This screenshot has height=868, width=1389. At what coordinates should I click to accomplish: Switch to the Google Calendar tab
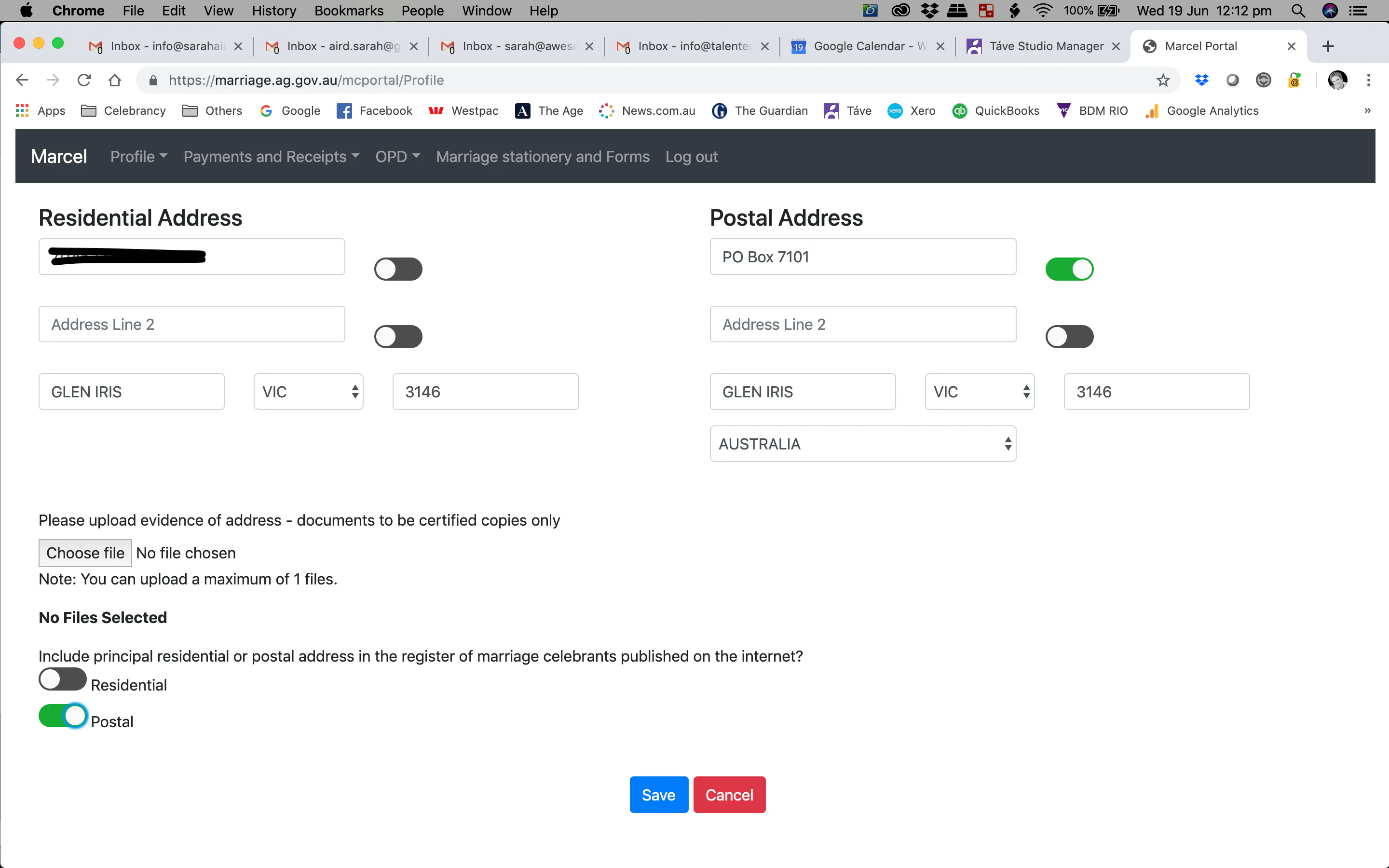867,46
